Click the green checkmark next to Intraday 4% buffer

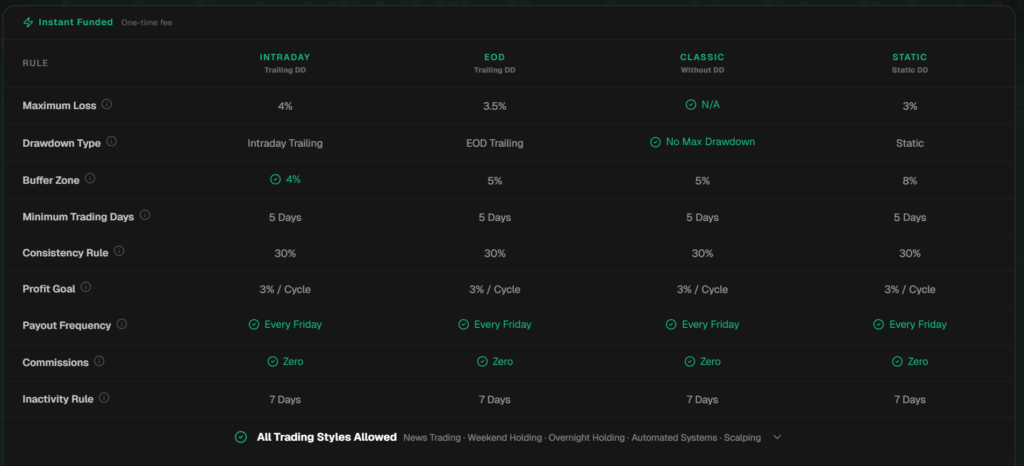point(275,179)
